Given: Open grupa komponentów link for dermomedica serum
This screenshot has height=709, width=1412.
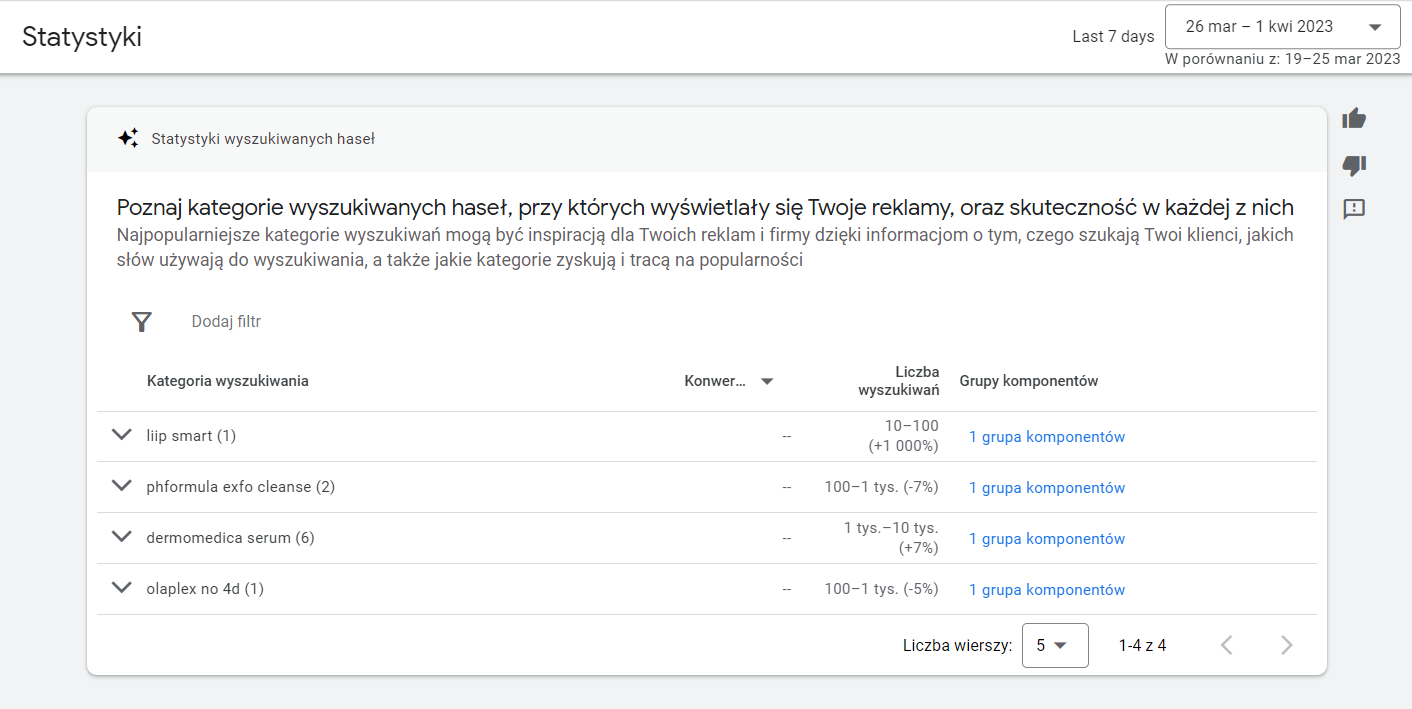Looking at the screenshot, I should point(1047,539).
